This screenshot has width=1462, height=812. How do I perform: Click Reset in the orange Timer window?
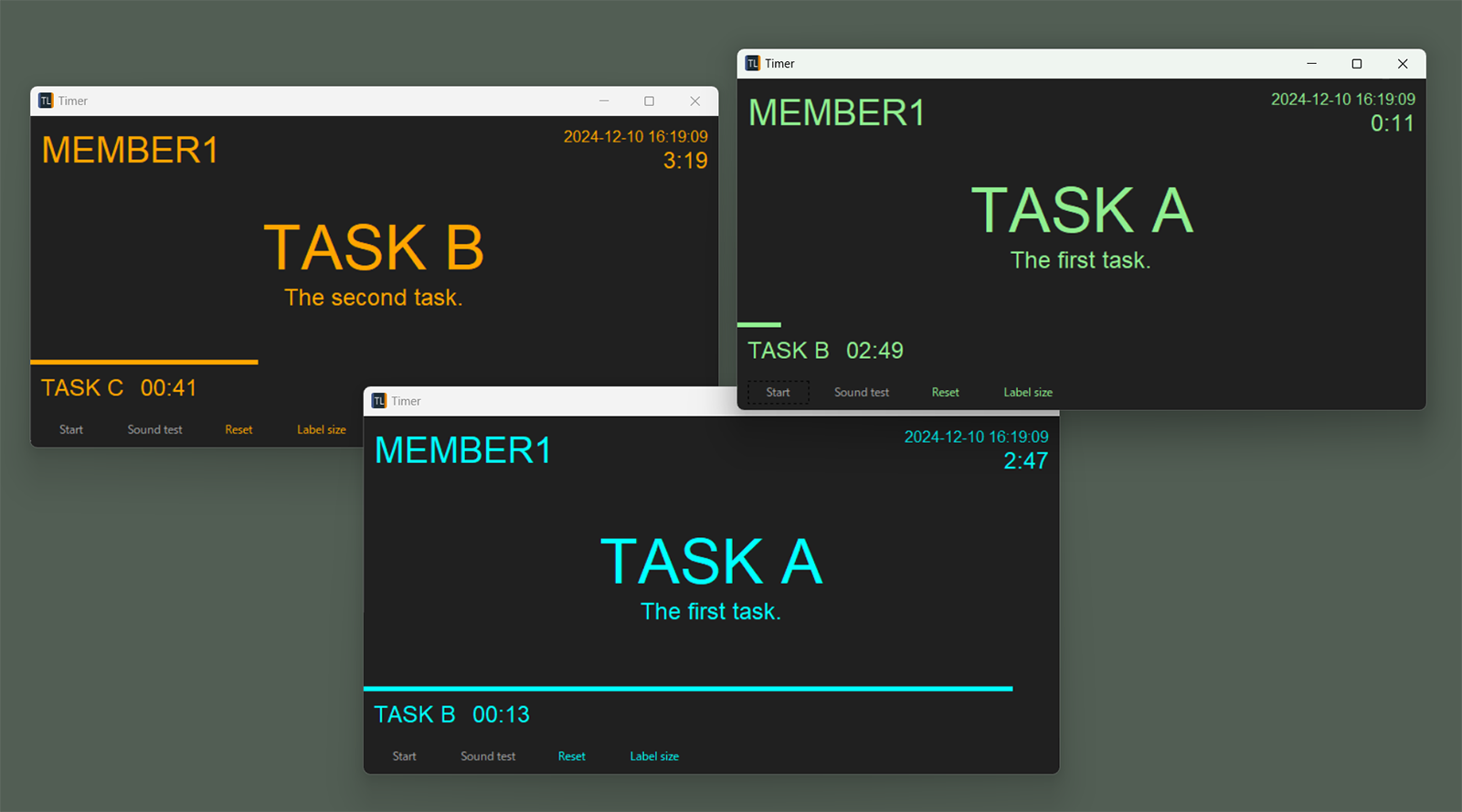coord(238,429)
